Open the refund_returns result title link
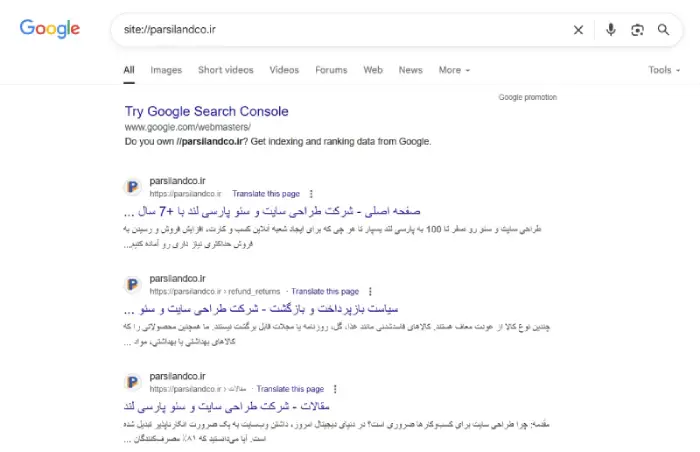Screen dimensions: 700x452 click(261, 309)
